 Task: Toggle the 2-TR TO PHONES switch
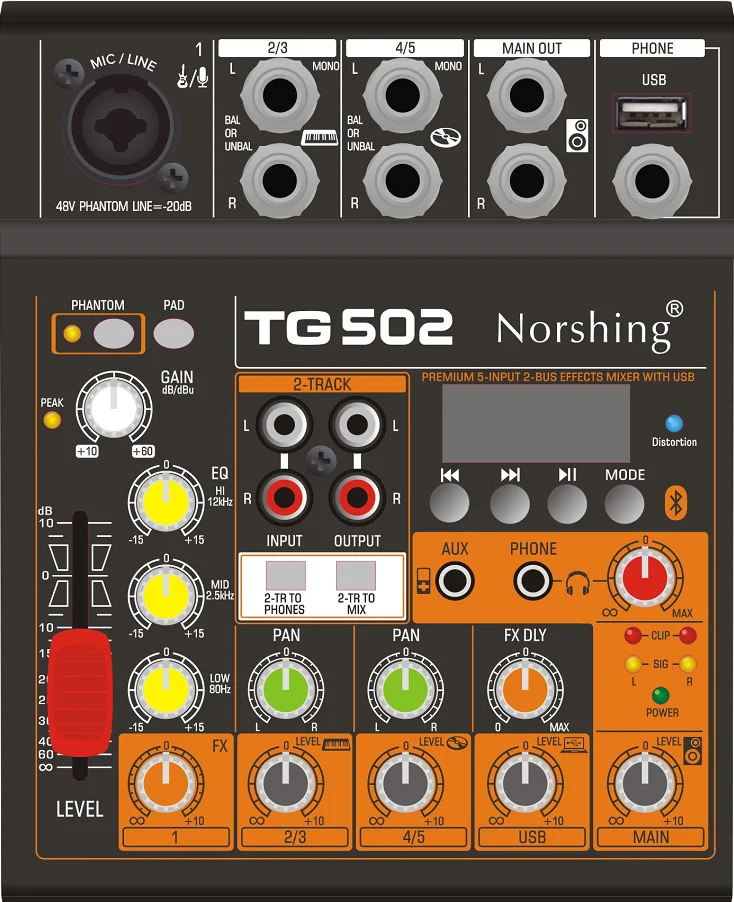[285, 576]
